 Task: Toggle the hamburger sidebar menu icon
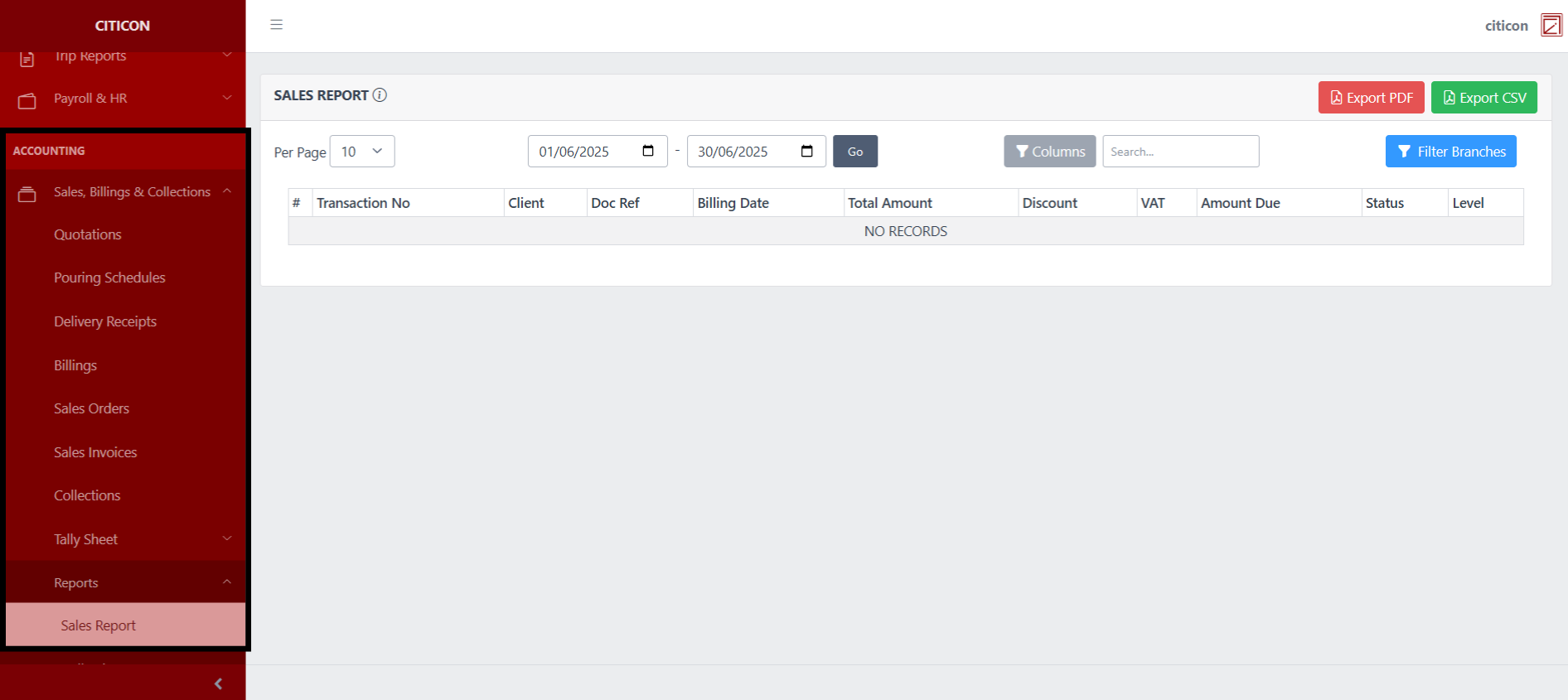coord(277,25)
